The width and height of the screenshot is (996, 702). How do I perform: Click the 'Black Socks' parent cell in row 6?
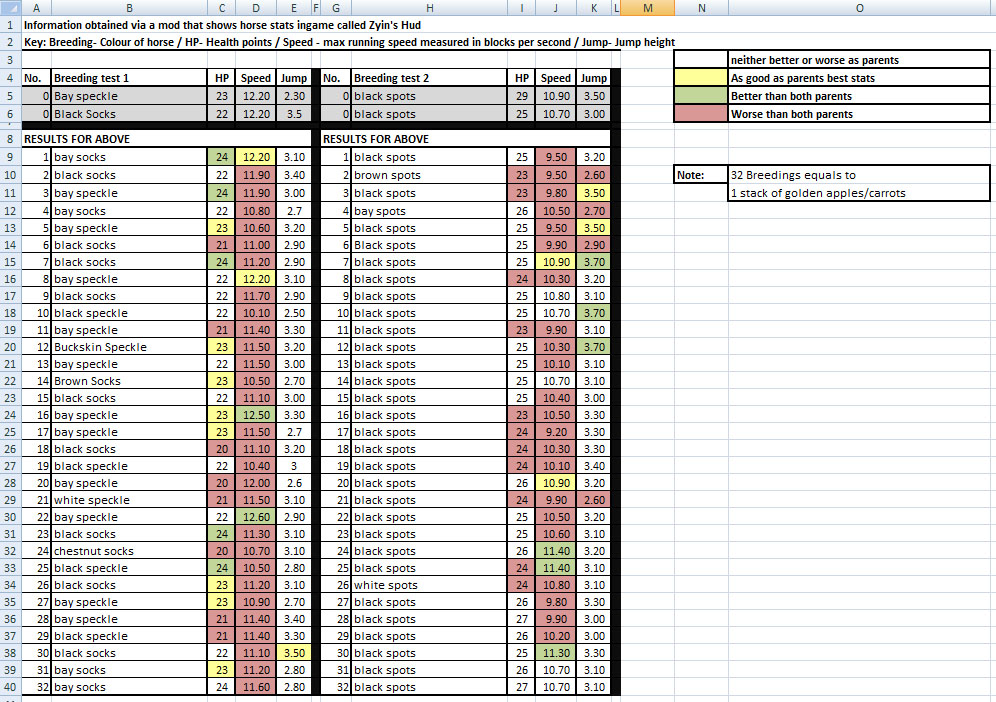(x=130, y=114)
